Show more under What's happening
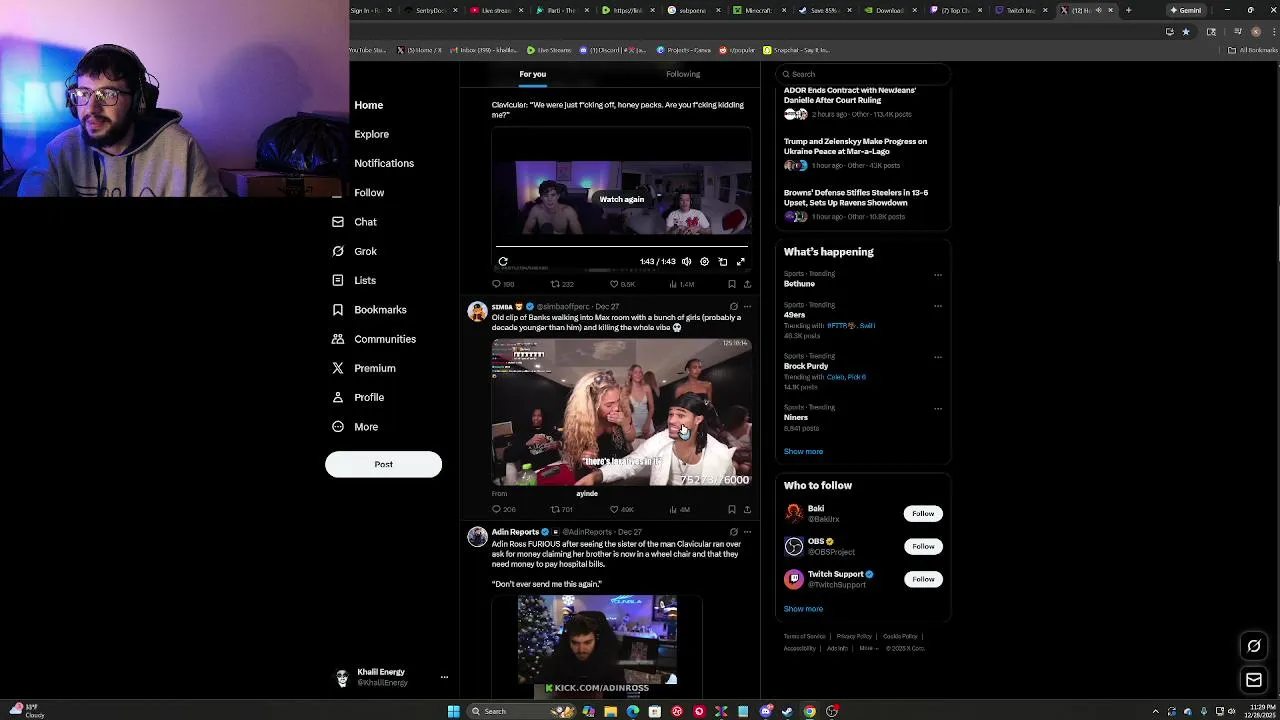This screenshot has height=720, width=1280. (x=803, y=452)
